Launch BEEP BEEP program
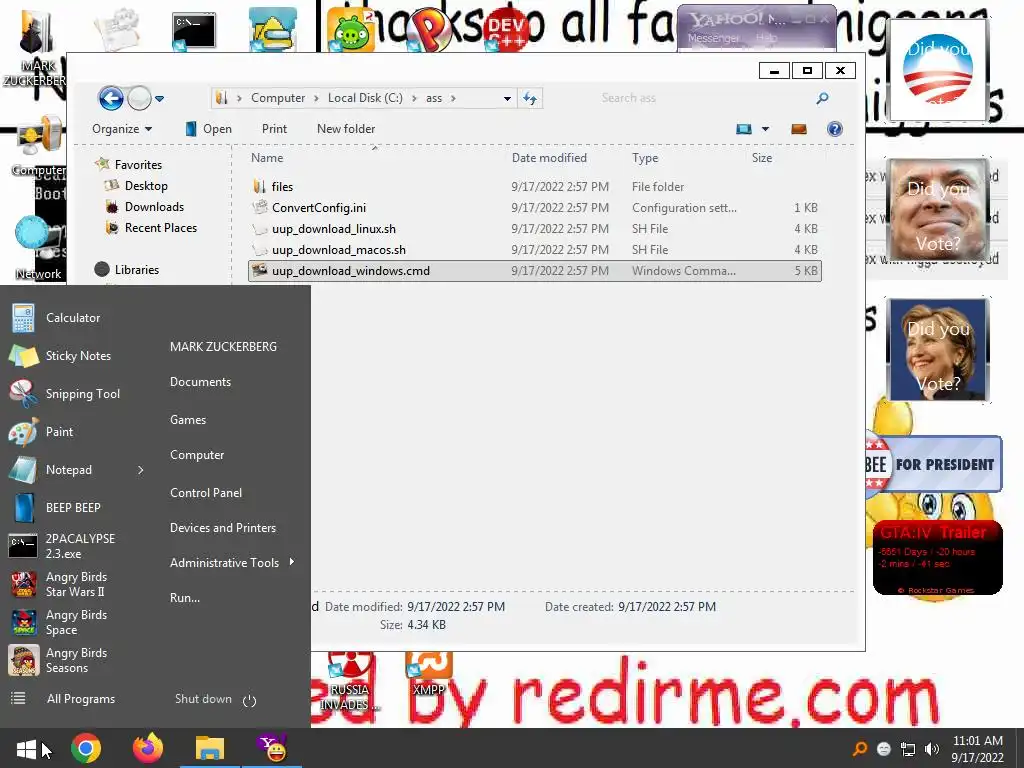 [73, 507]
